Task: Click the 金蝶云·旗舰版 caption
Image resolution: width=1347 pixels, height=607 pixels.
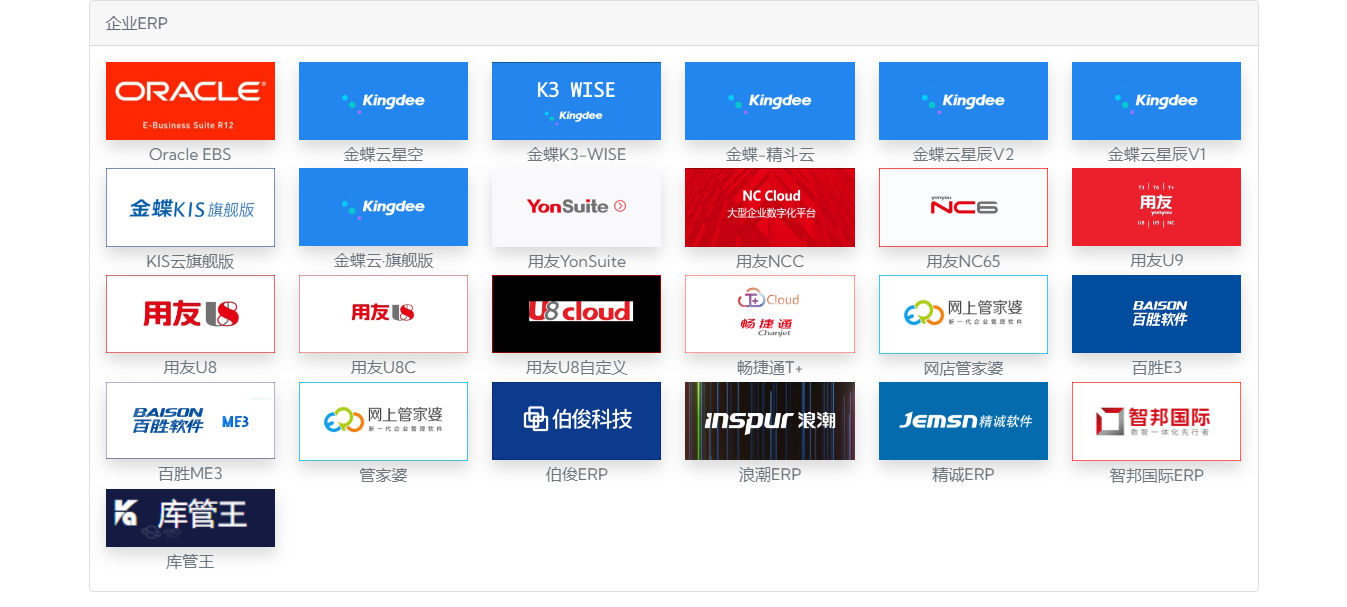Action: tap(383, 261)
